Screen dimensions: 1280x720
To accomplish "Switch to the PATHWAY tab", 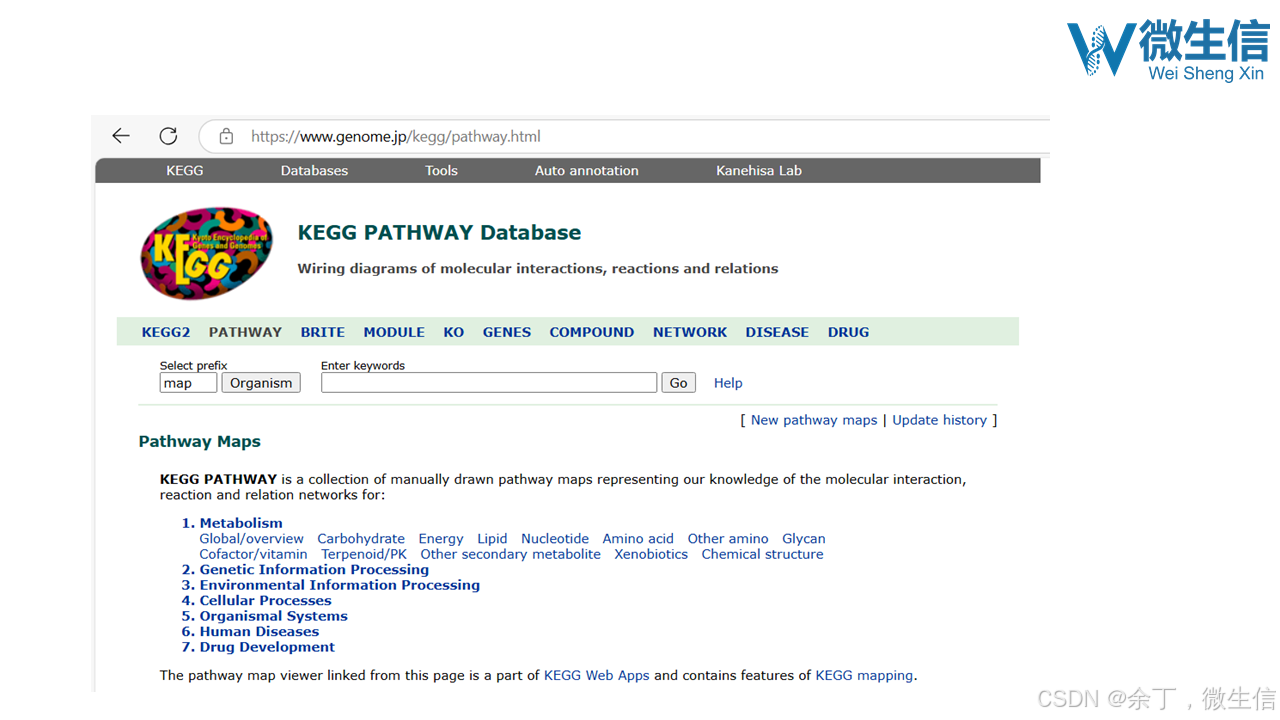I will tap(245, 331).
